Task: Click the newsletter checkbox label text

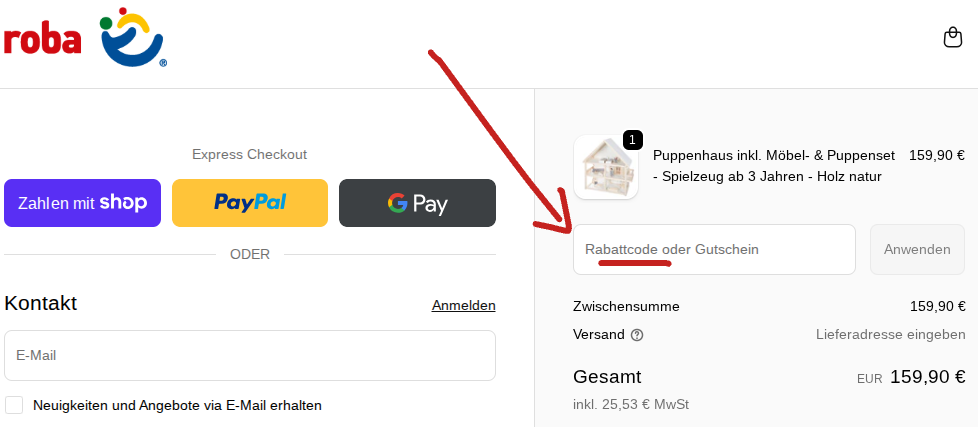Action: click(177, 405)
